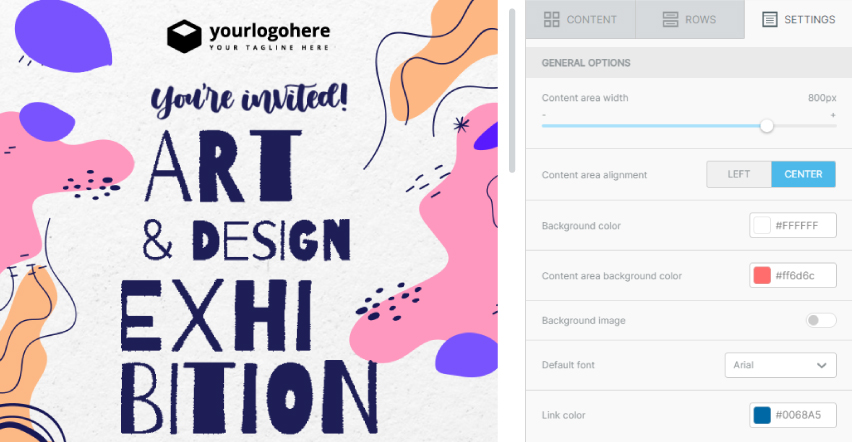Click the Background color #FFFFFF hex field

coord(793,225)
